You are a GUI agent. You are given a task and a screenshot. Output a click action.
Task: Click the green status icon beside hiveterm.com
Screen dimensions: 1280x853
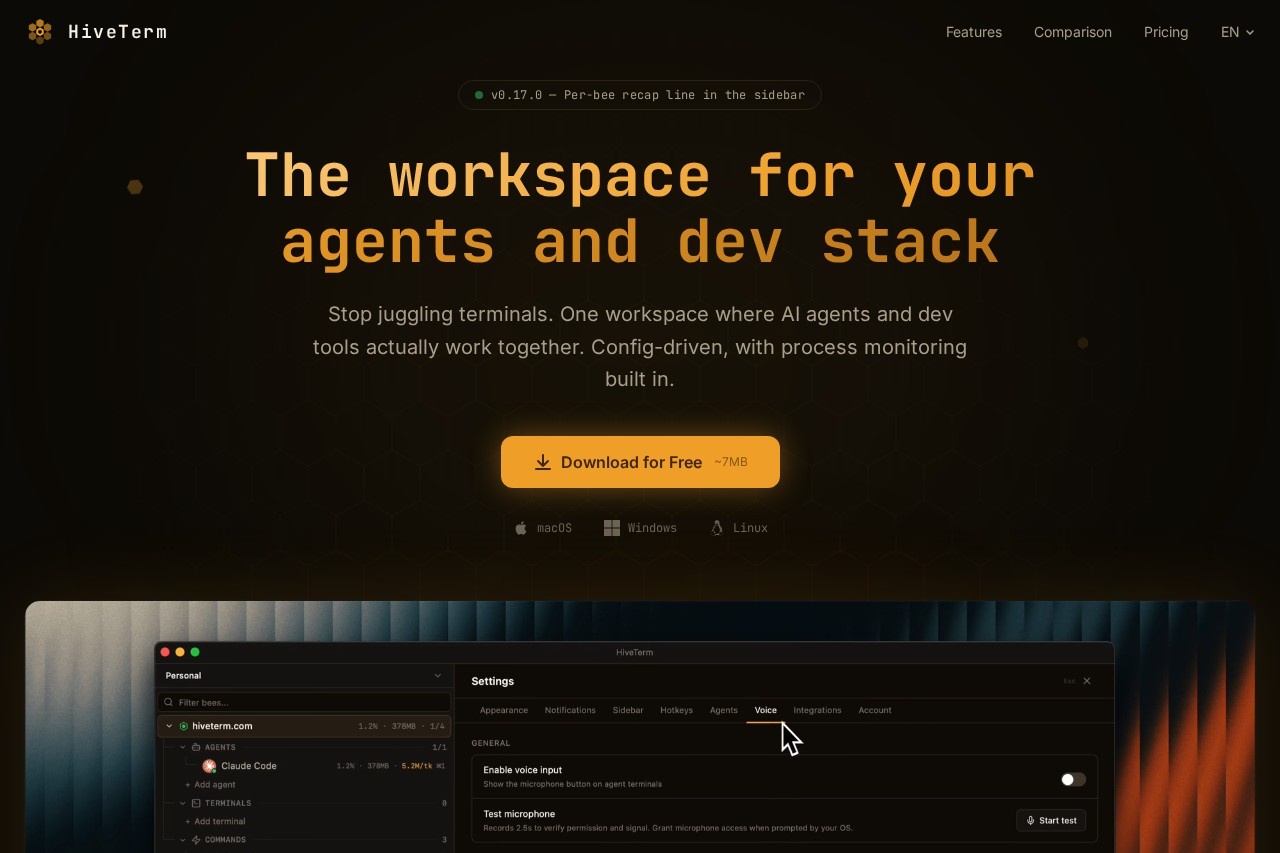(x=183, y=726)
